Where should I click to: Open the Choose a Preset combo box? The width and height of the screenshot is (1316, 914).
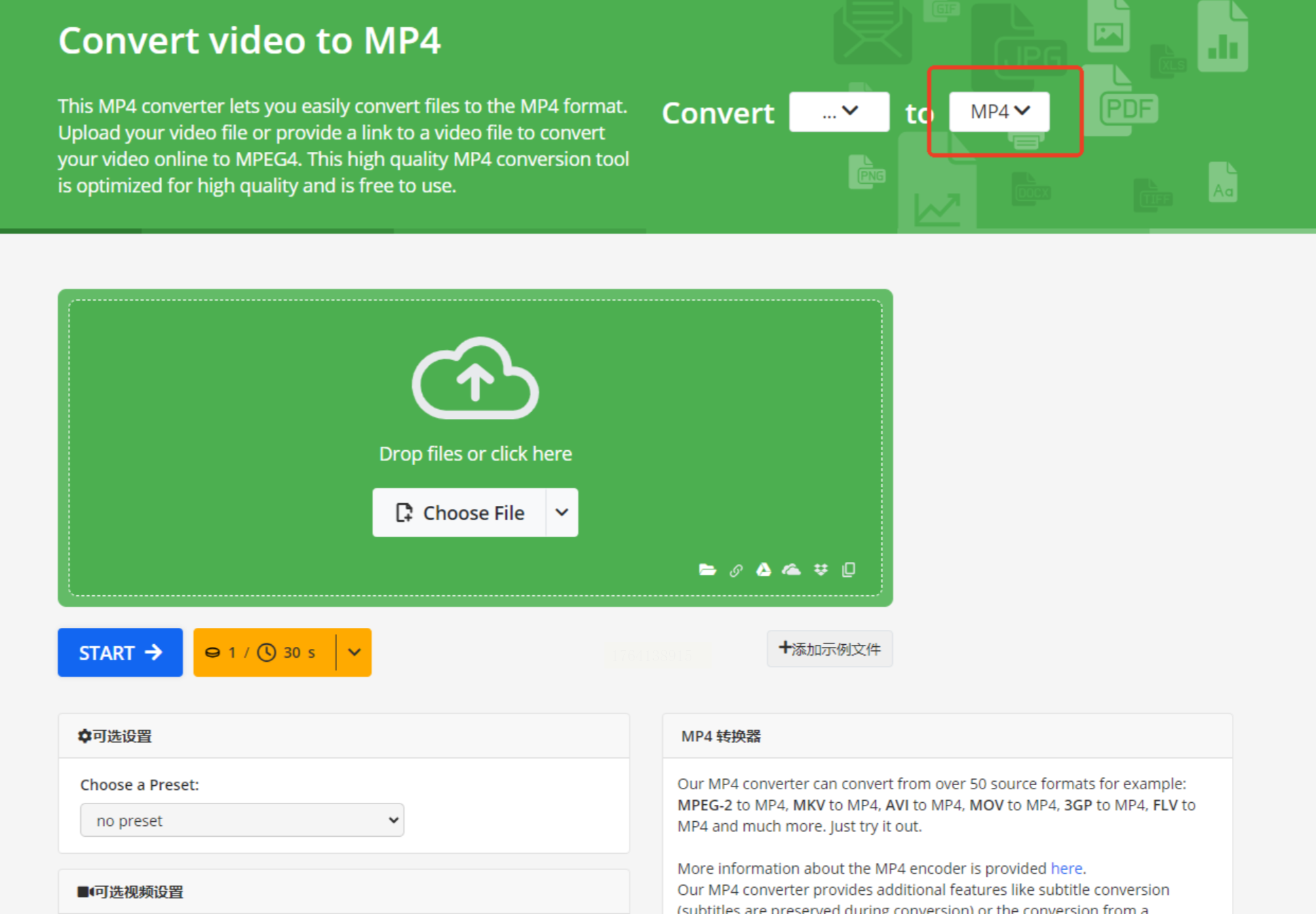[x=242, y=820]
